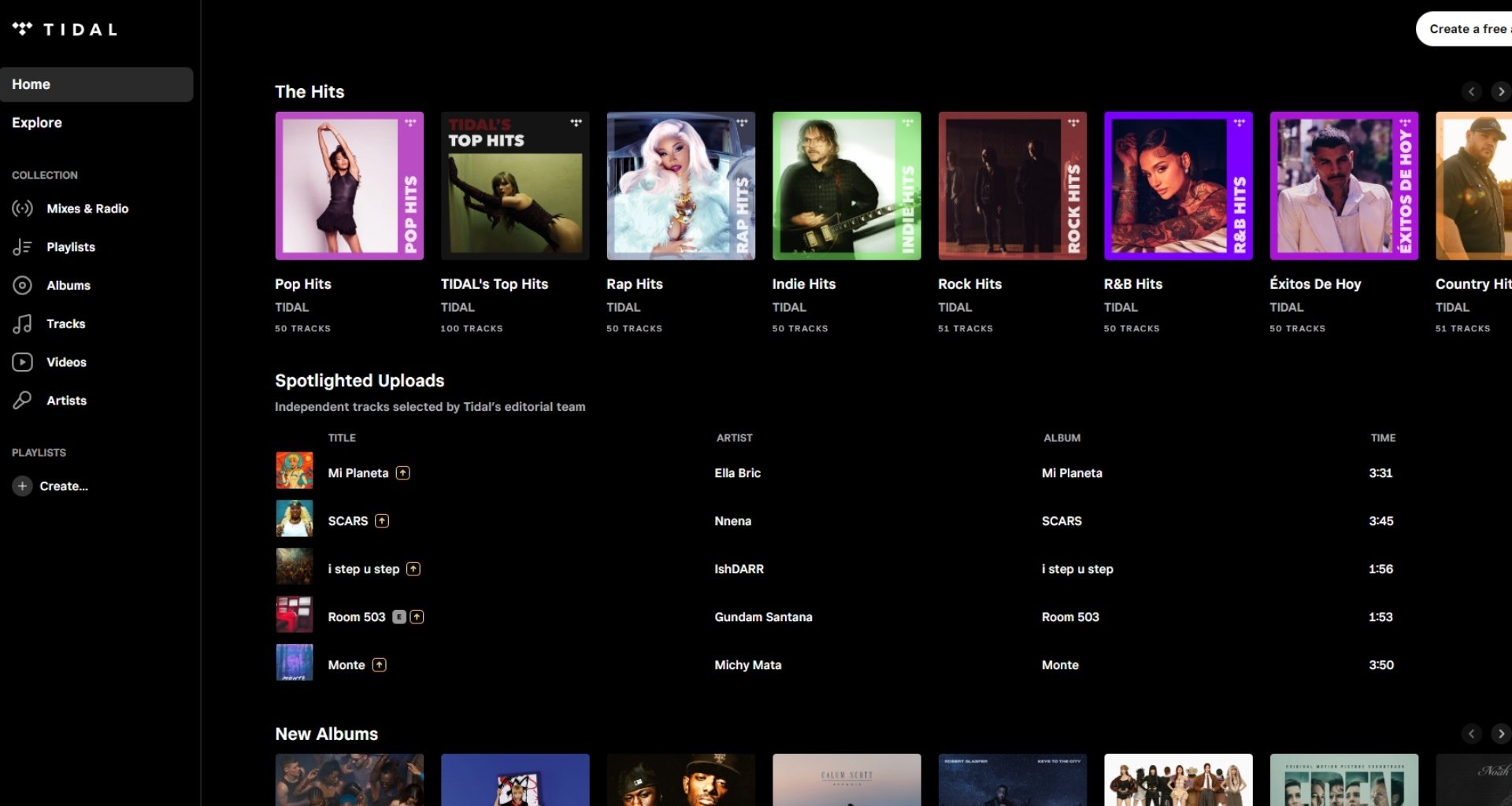Open the Room 503 album link

[1069, 617]
